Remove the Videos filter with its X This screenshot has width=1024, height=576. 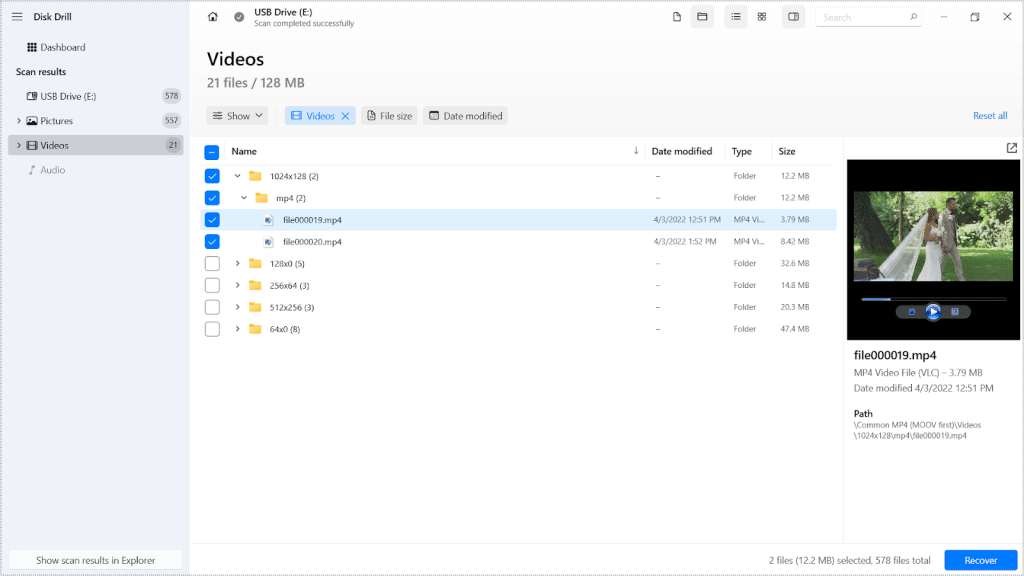[345, 116]
